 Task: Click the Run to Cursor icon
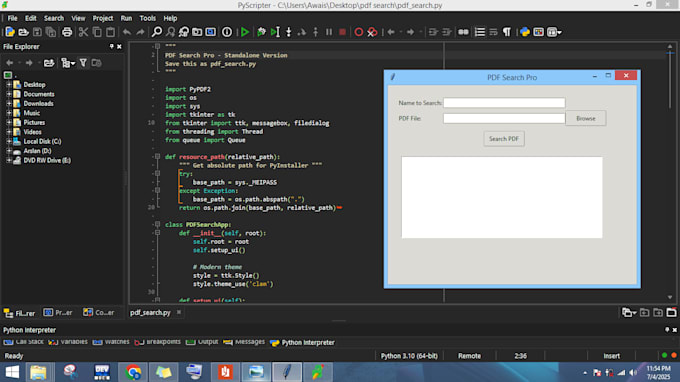(275, 32)
